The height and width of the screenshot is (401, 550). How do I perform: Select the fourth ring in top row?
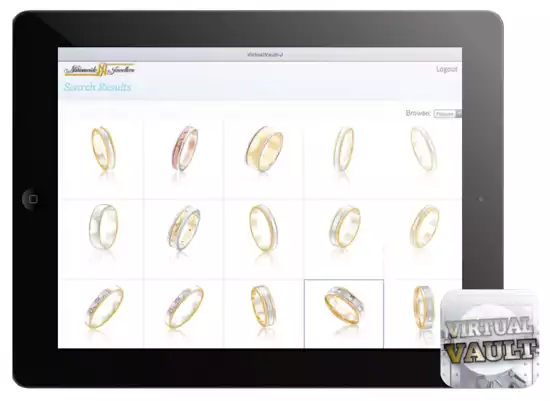coord(343,149)
